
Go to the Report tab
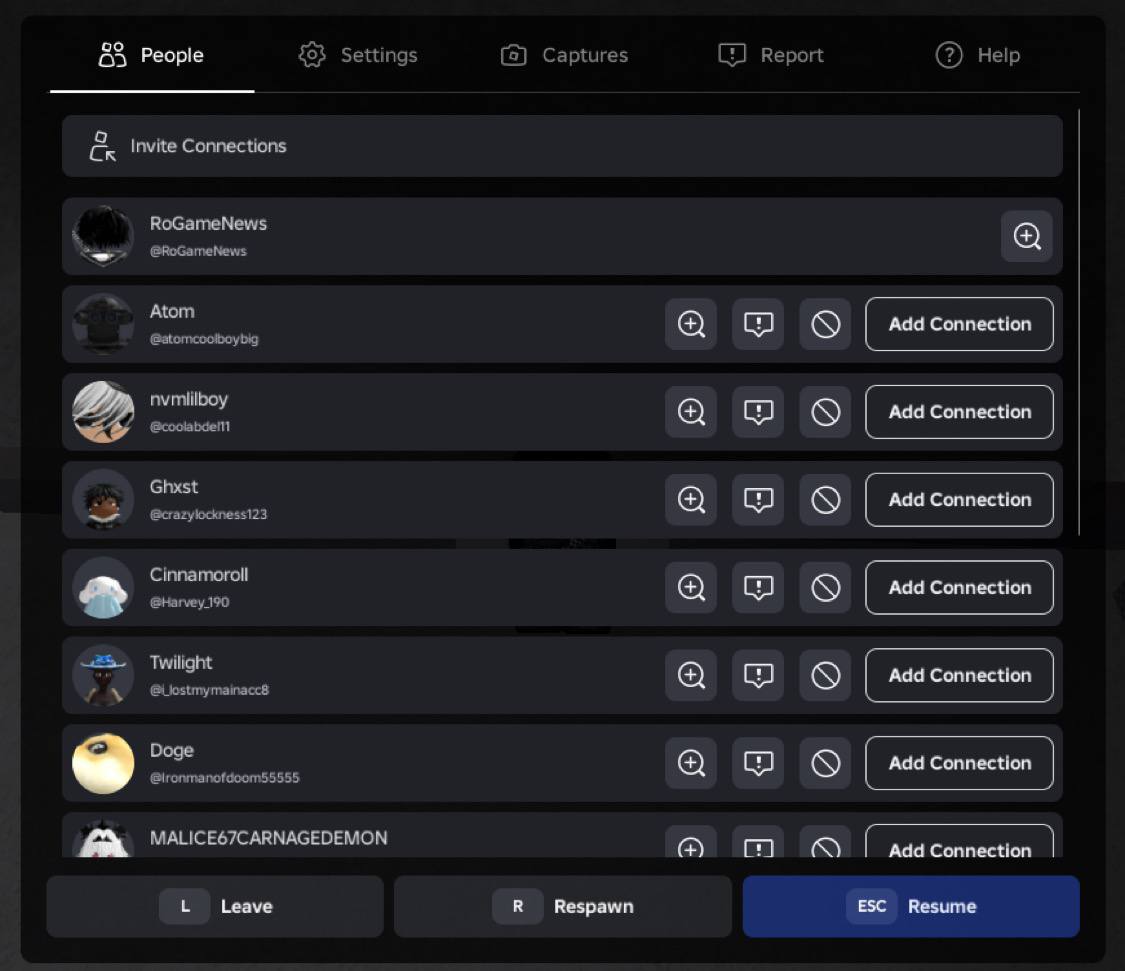771,55
